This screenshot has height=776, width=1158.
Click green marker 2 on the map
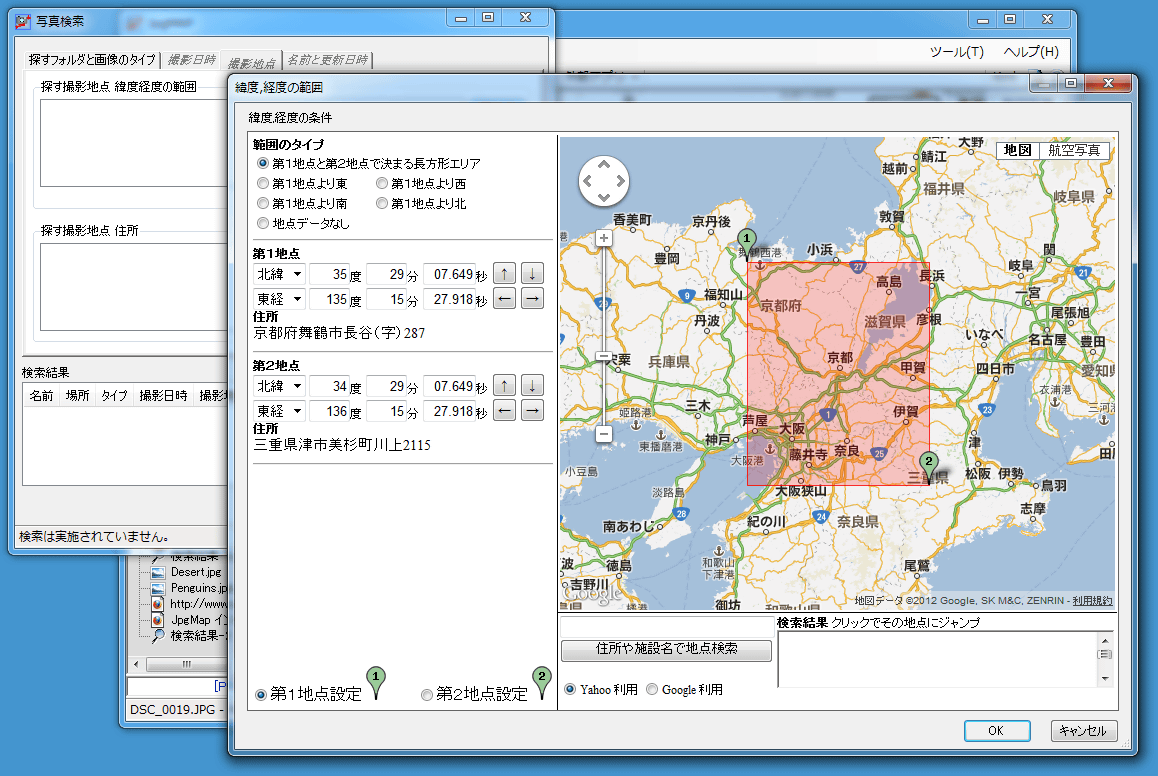click(x=928, y=464)
